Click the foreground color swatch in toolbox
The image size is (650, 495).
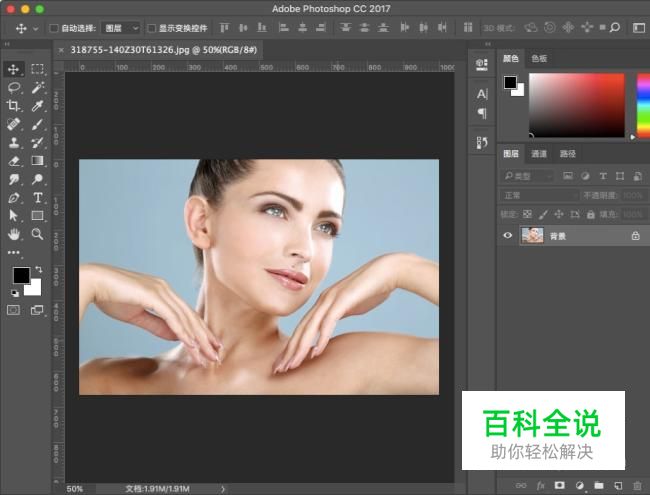(20, 275)
